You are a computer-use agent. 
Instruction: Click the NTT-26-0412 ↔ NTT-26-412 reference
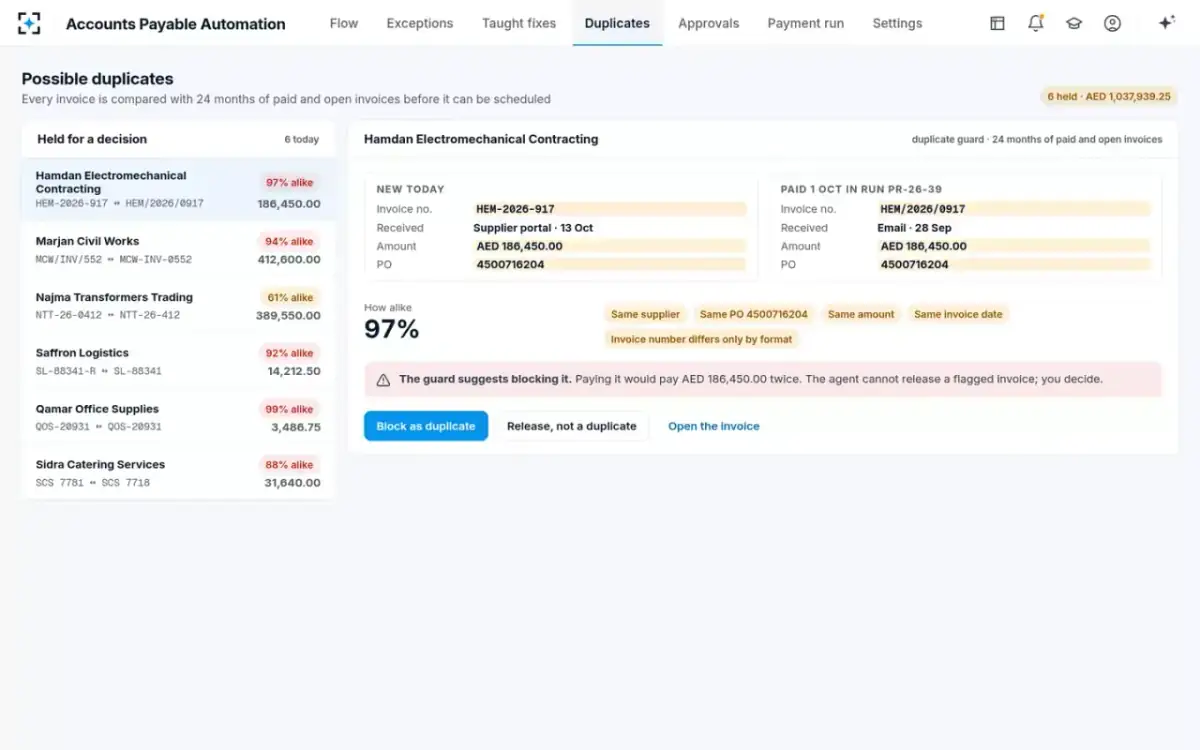coord(108,315)
